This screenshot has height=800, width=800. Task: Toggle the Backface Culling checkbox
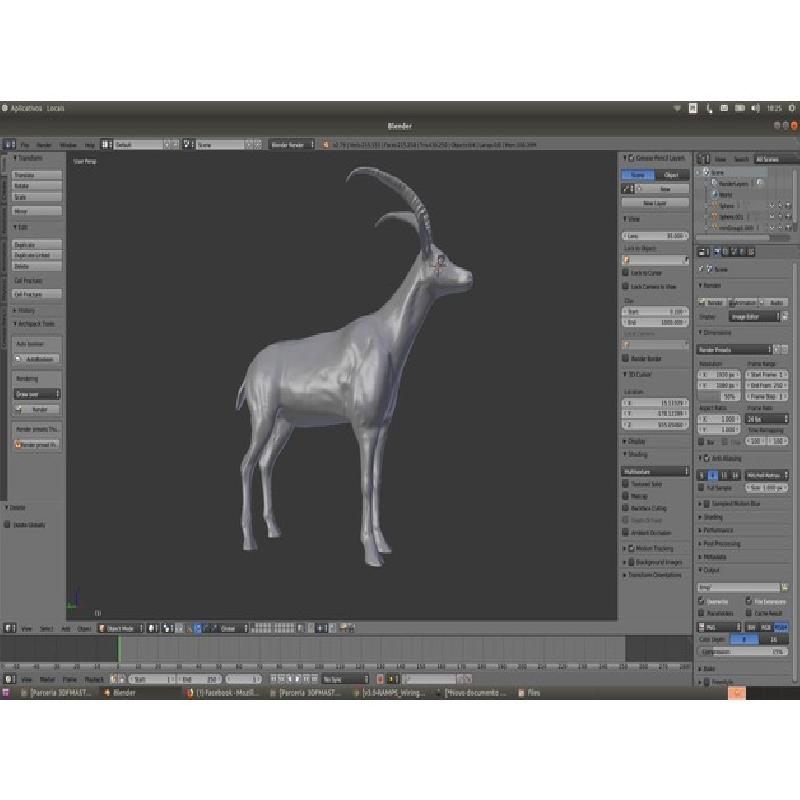coord(626,508)
